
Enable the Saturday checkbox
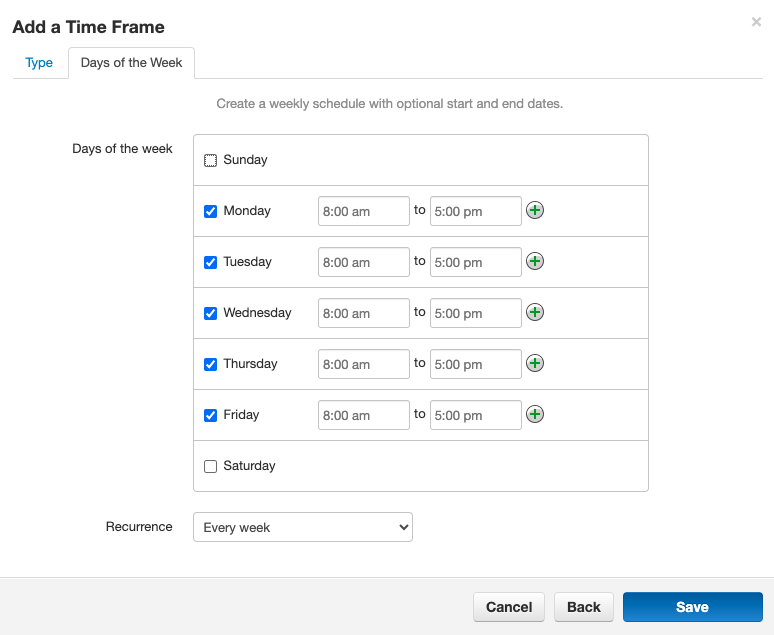(210, 467)
